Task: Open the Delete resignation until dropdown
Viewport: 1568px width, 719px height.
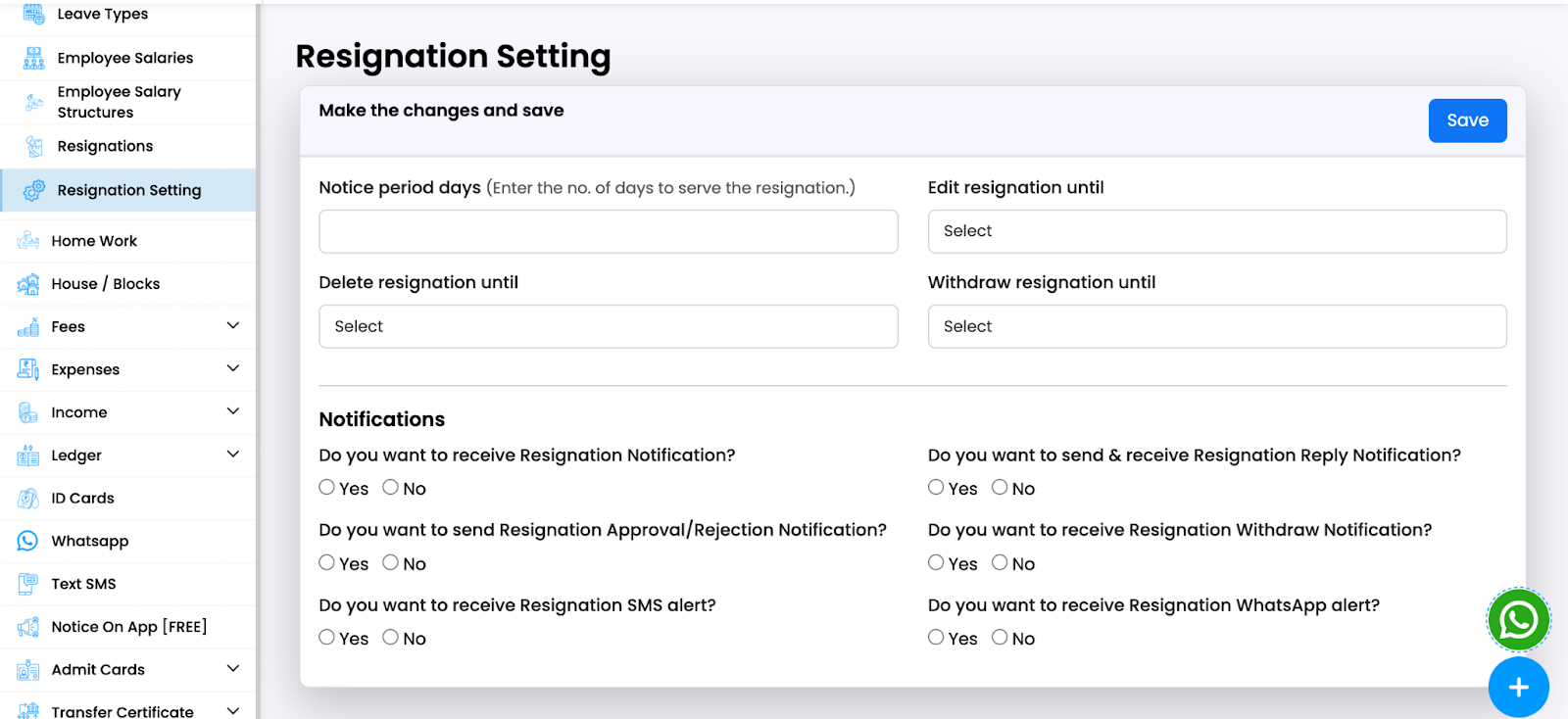Action: coord(608,326)
